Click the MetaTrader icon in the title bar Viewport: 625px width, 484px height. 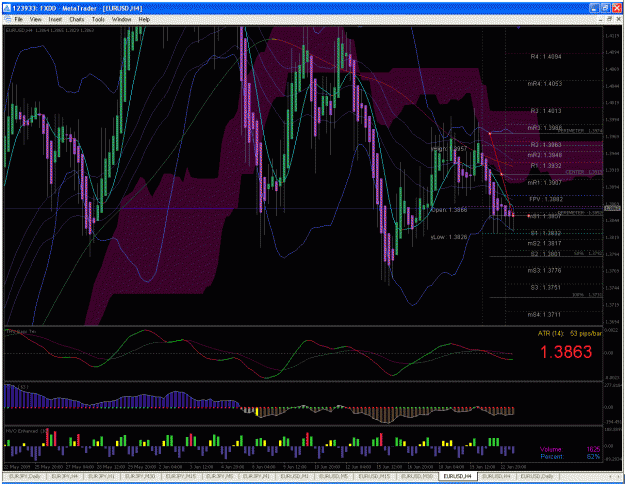pyautogui.click(x=7, y=8)
